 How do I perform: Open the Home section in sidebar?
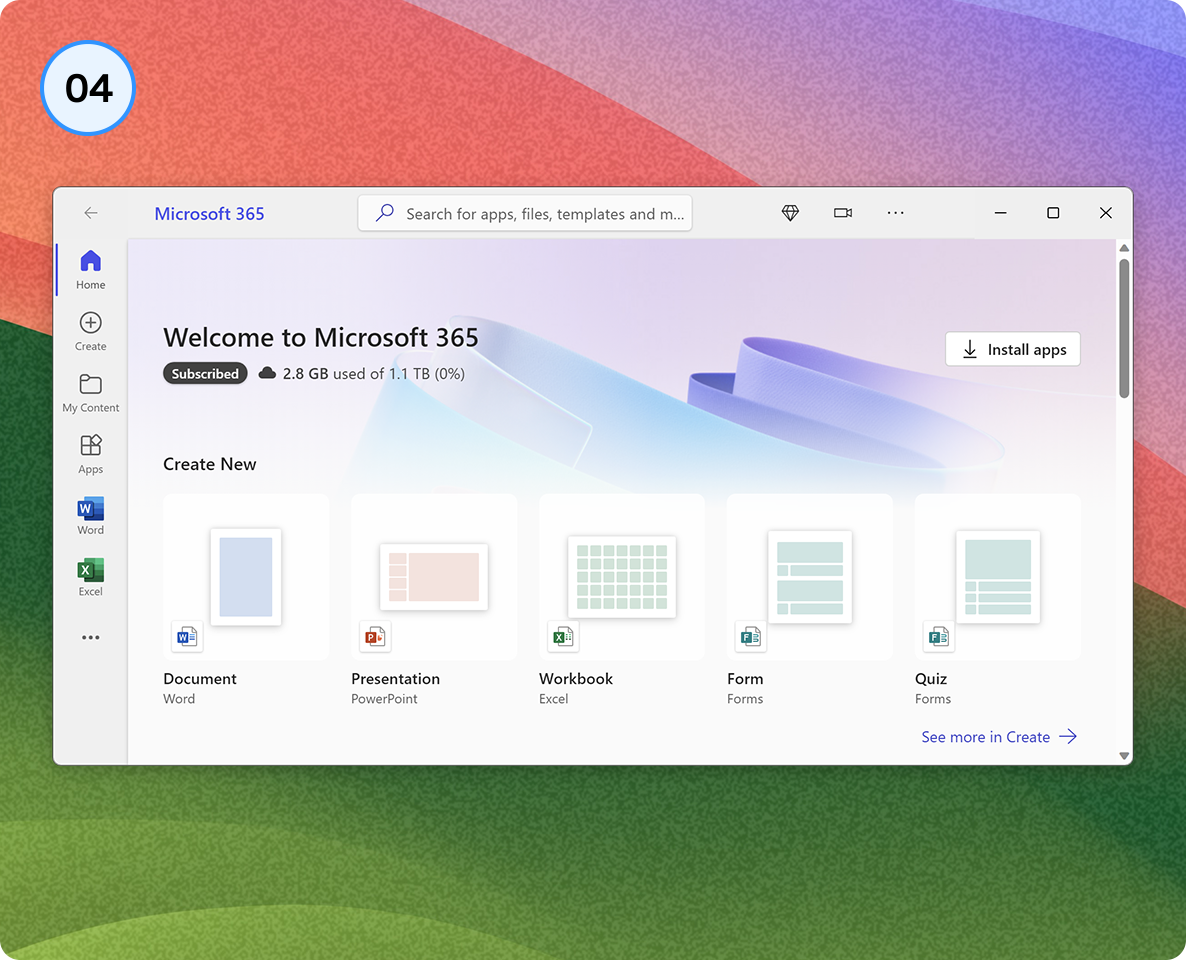pyautogui.click(x=91, y=270)
